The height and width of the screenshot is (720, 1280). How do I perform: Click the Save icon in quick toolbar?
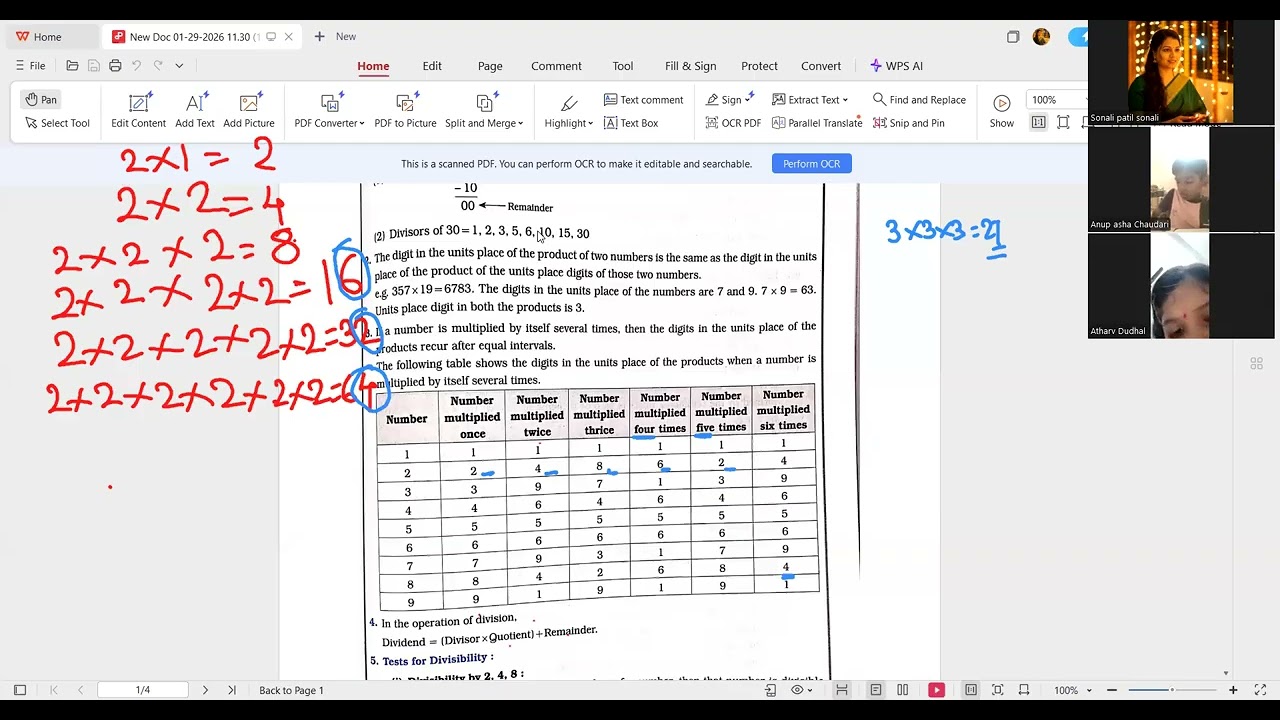pos(93,66)
